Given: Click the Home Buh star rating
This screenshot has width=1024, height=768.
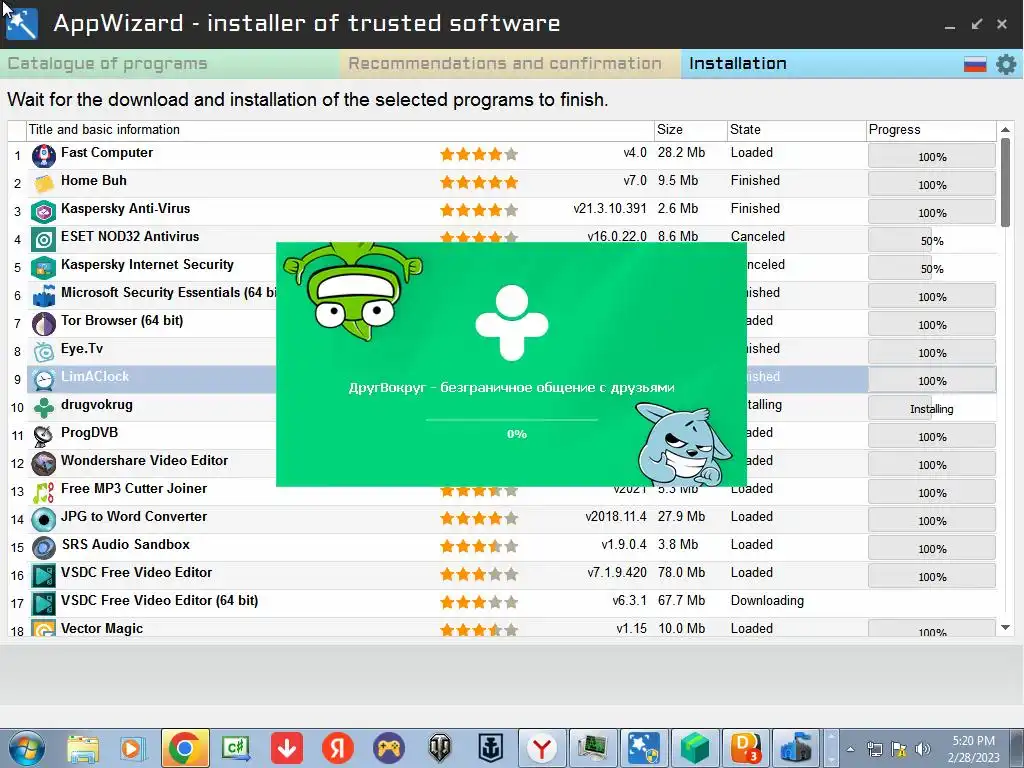Looking at the screenshot, I should [x=479, y=183].
